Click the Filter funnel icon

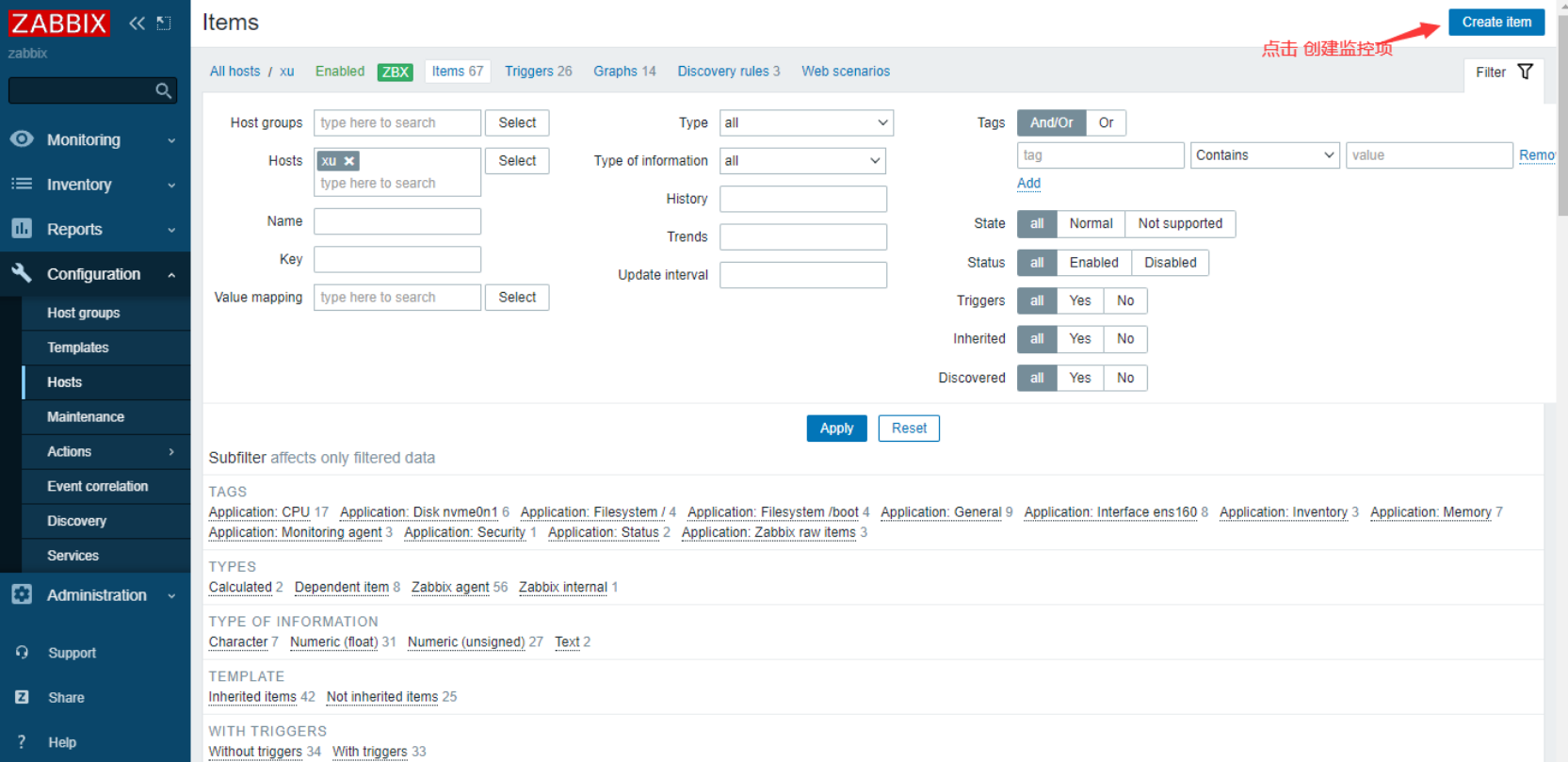[1526, 72]
